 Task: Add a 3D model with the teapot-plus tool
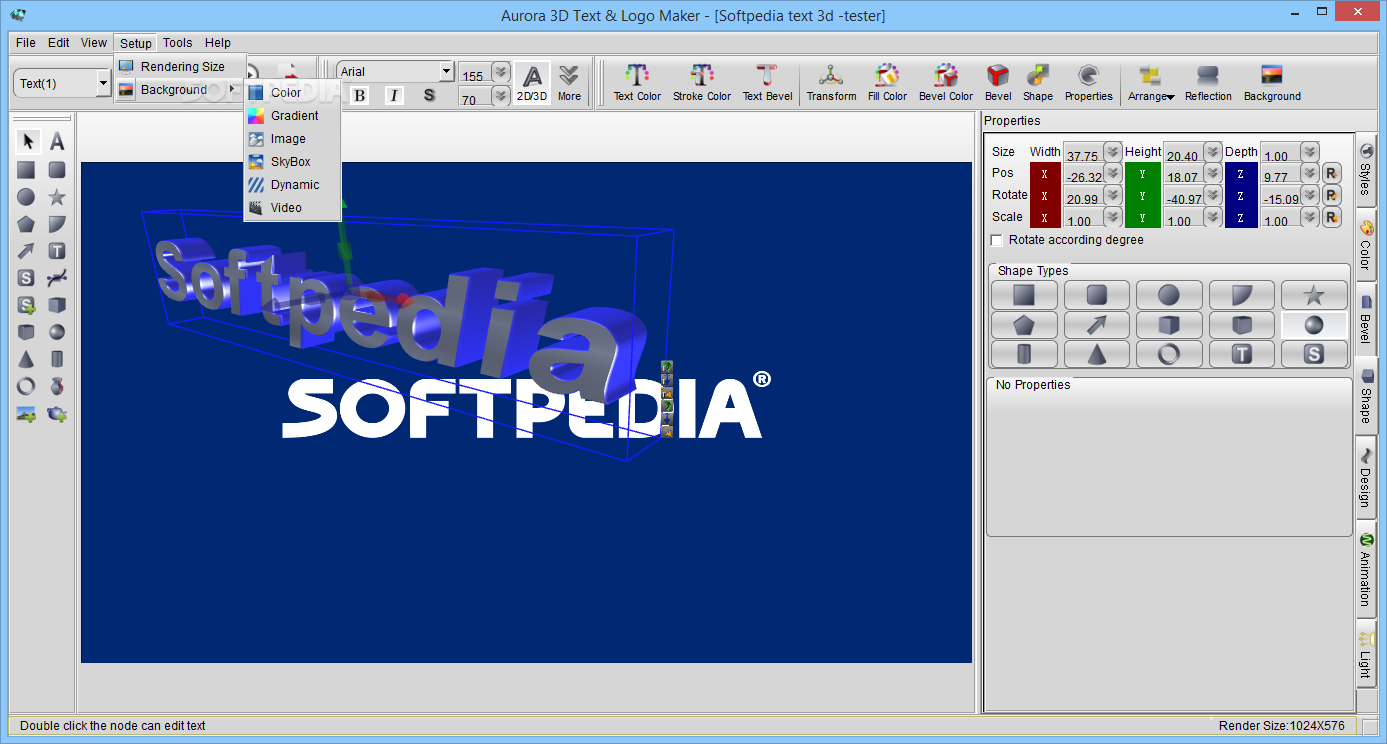click(x=58, y=413)
